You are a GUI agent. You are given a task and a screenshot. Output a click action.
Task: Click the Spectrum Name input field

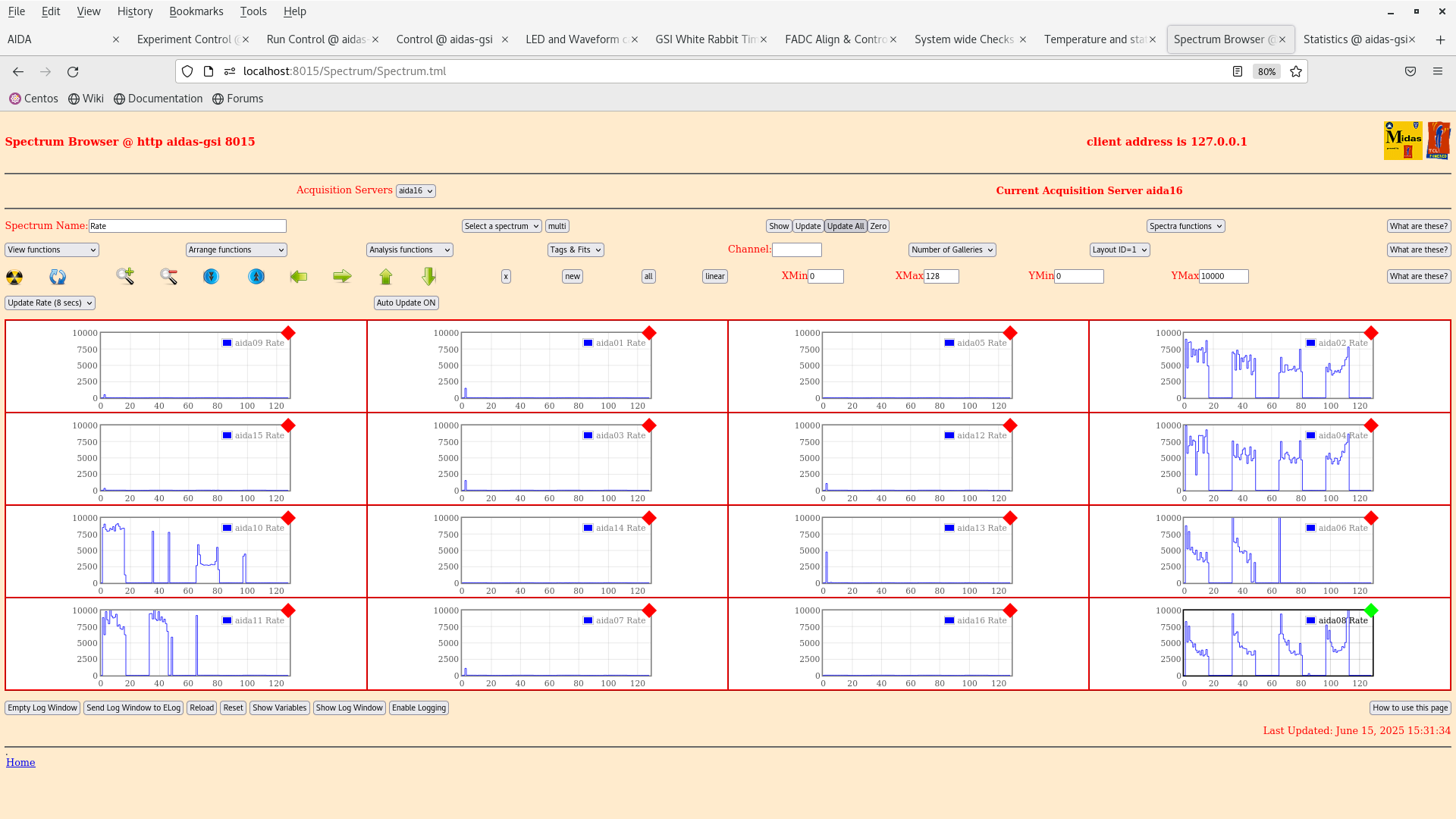click(187, 226)
